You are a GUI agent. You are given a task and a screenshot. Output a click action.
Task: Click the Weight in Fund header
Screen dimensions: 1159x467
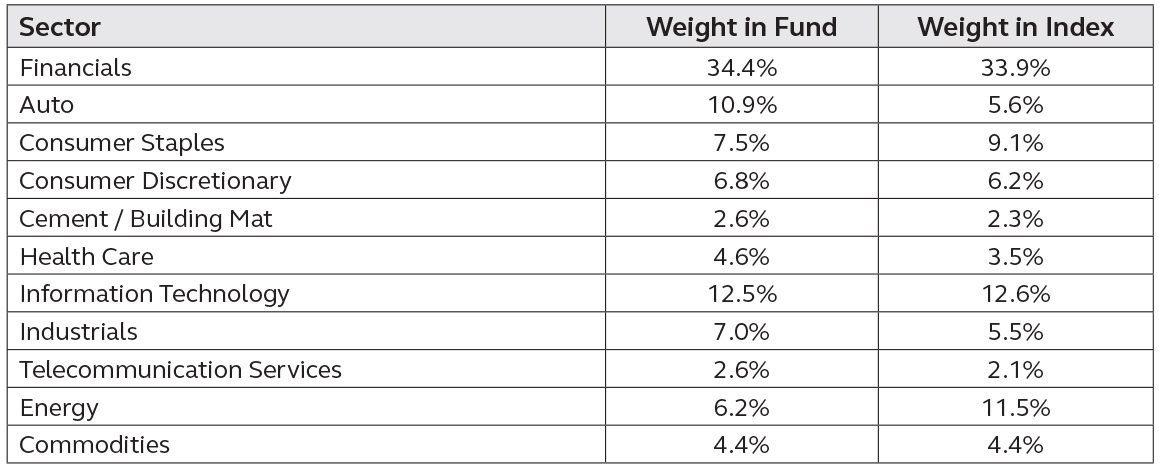[x=741, y=27]
